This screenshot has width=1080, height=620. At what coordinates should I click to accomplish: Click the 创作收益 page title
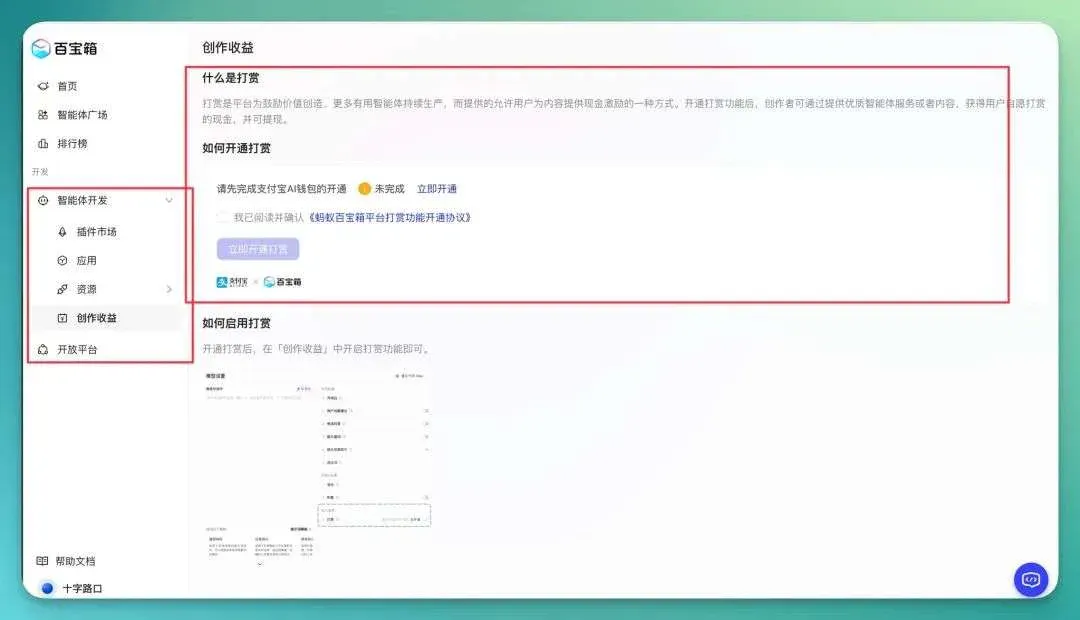[x=228, y=48]
